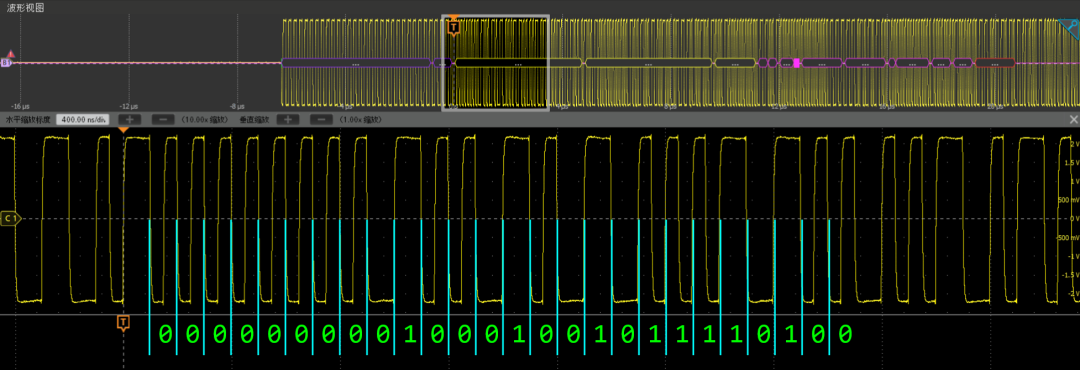
Task: Click the 水平缩放标度 label
Action: [x=28, y=119]
